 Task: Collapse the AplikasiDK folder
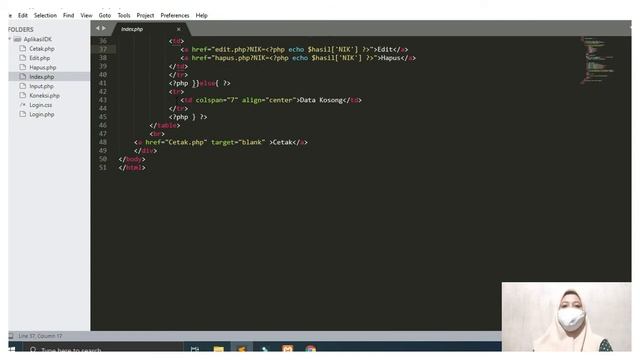point(10,39)
